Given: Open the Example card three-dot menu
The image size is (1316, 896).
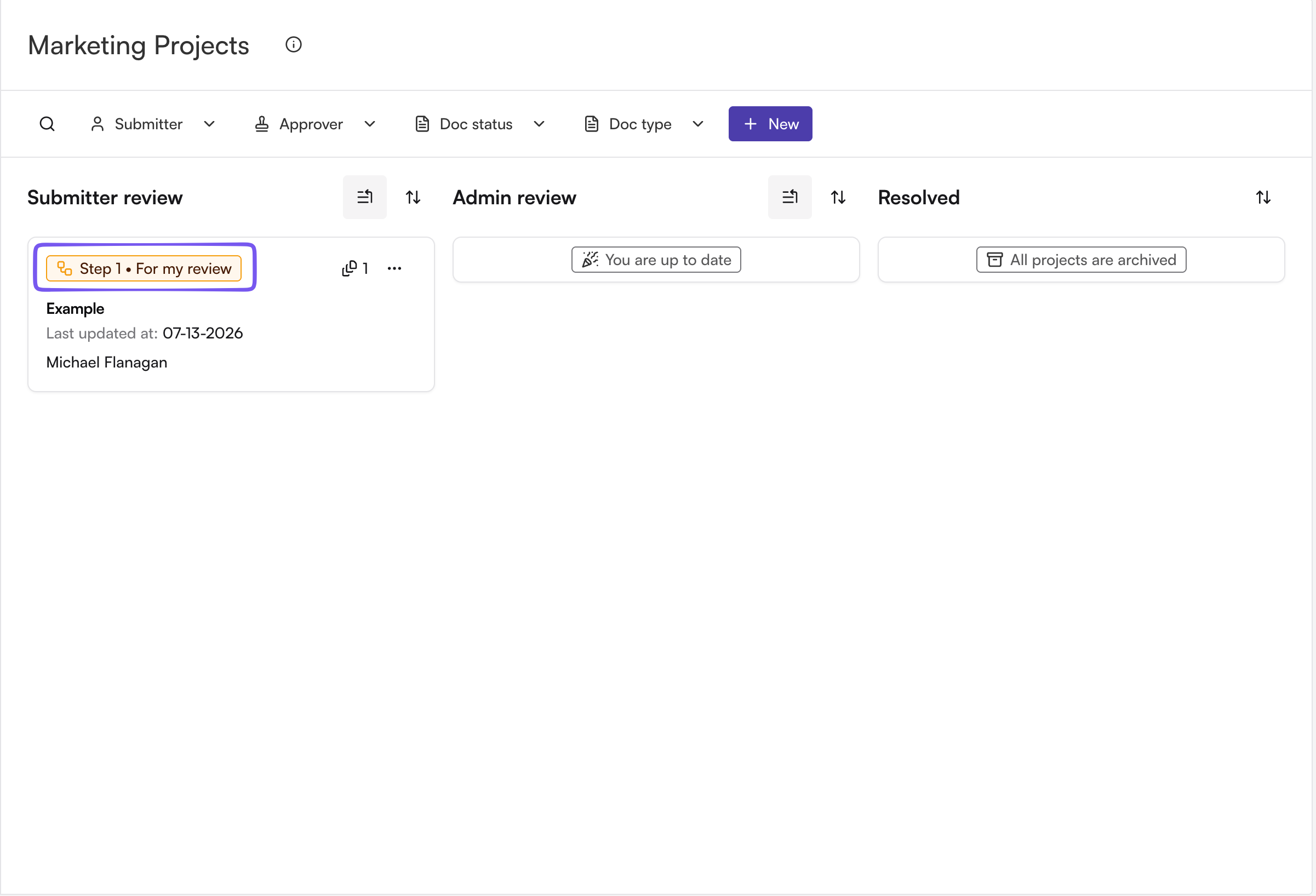Looking at the screenshot, I should coord(394,268).
